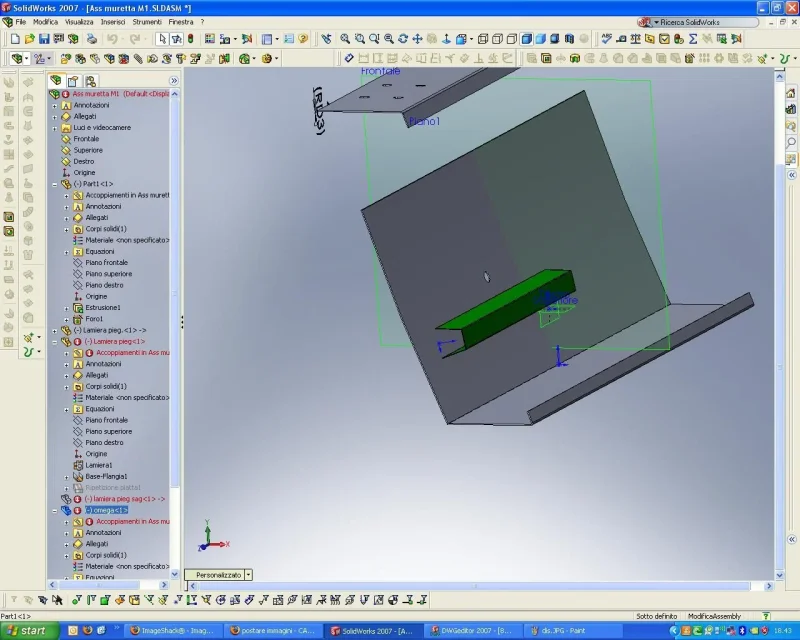800x640 pixels.
Task: Click the Undo arrow icon
Action: pyautogui.click(x=112, y=39)
